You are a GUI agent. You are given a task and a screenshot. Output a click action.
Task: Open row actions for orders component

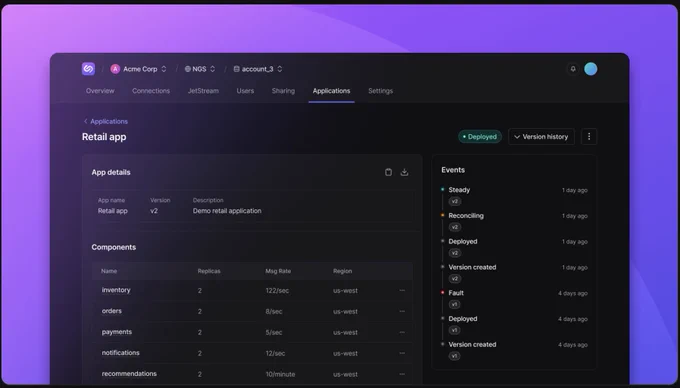[402, 311]
